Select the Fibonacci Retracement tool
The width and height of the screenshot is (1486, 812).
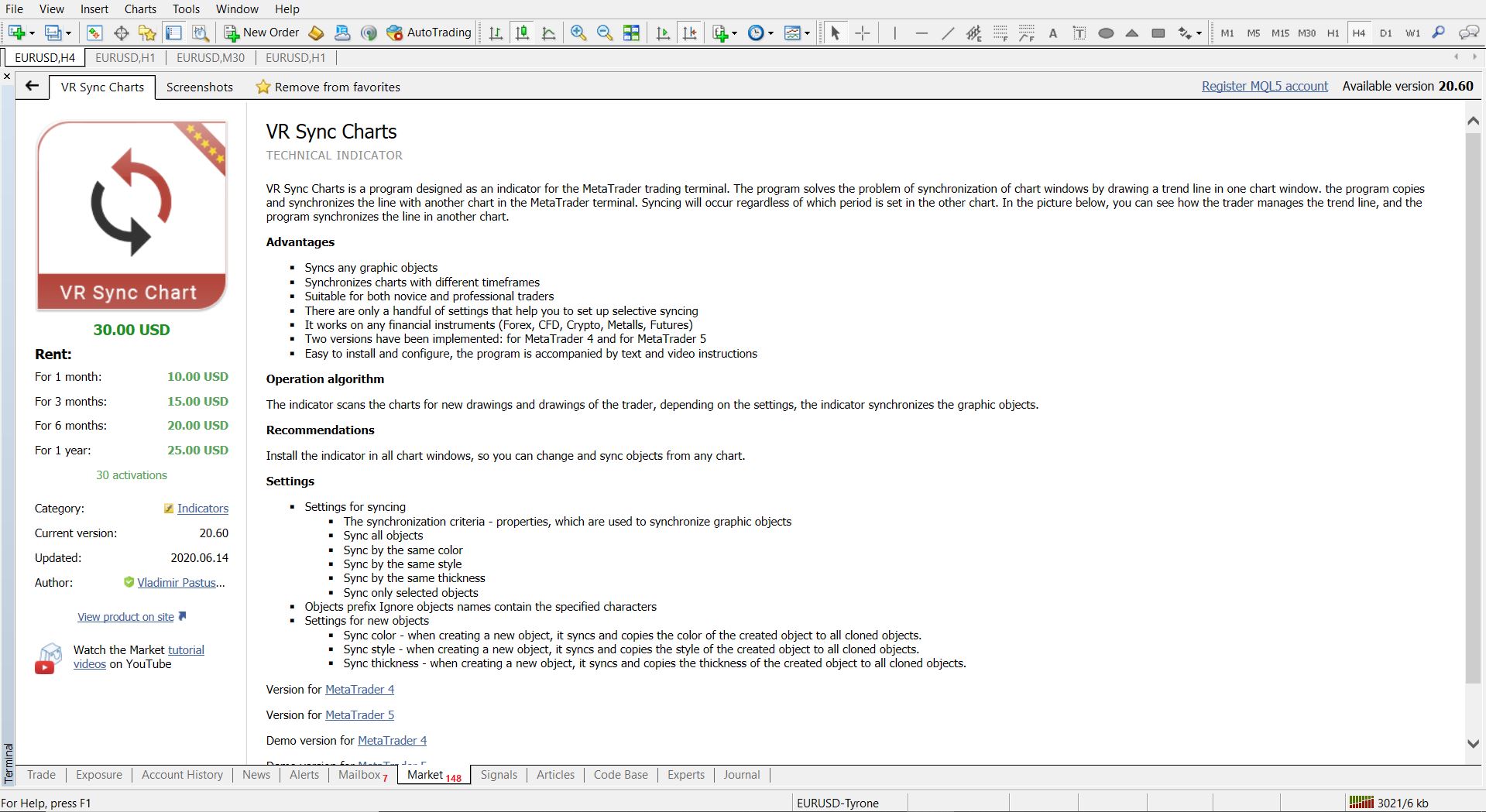click(x=1000, y=33)
